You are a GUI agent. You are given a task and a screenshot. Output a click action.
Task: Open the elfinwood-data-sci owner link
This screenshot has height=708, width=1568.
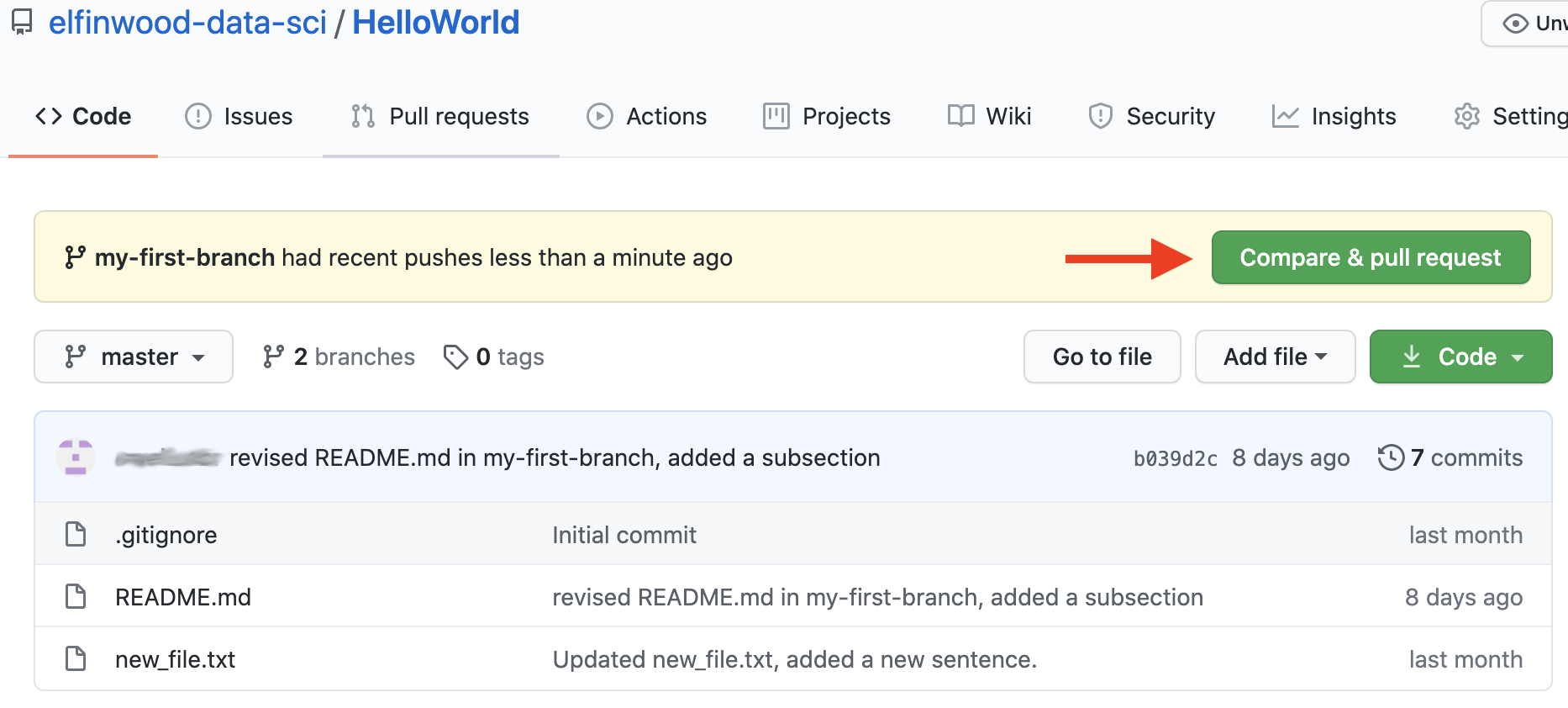coord(187,22)
